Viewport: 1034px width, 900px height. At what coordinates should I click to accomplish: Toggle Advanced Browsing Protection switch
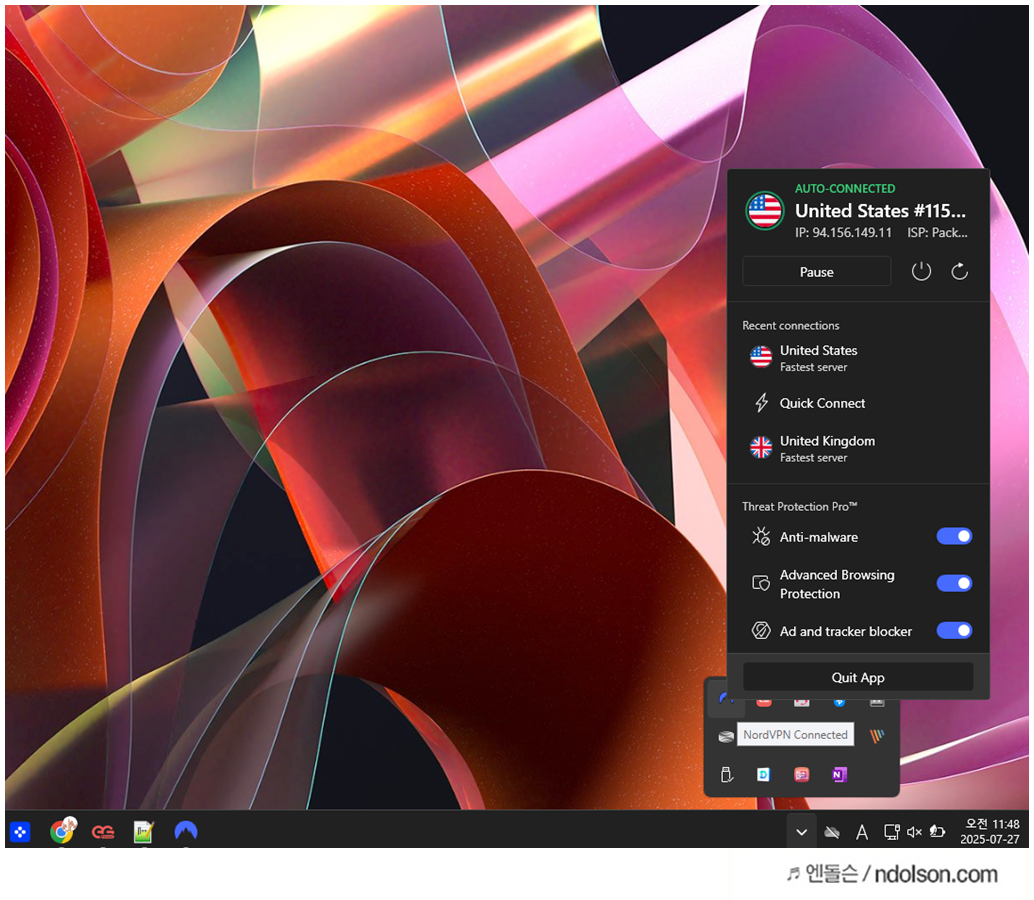(954, 584)
